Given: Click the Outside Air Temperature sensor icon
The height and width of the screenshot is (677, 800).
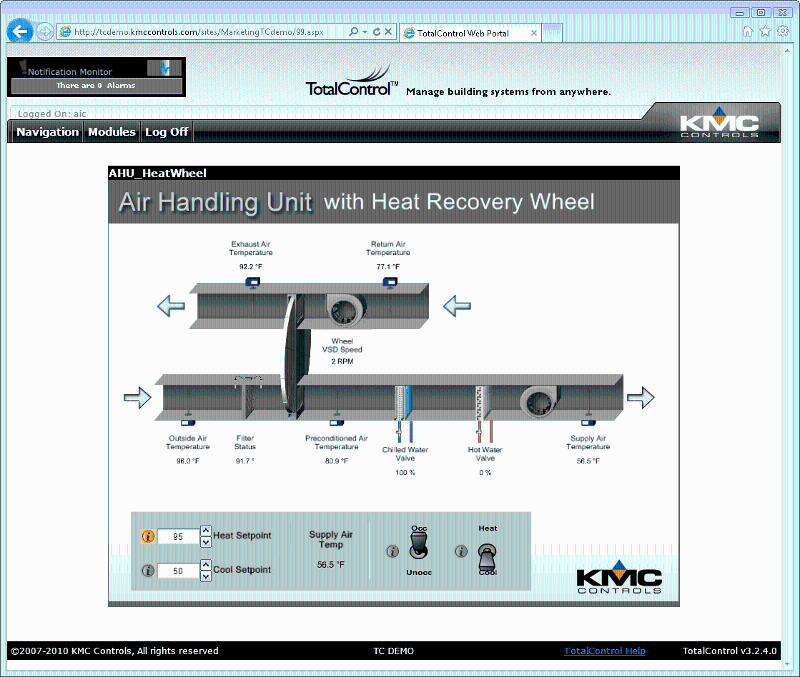Looking at the screenshot, I should pyautogui.click(x=188, y=423).
